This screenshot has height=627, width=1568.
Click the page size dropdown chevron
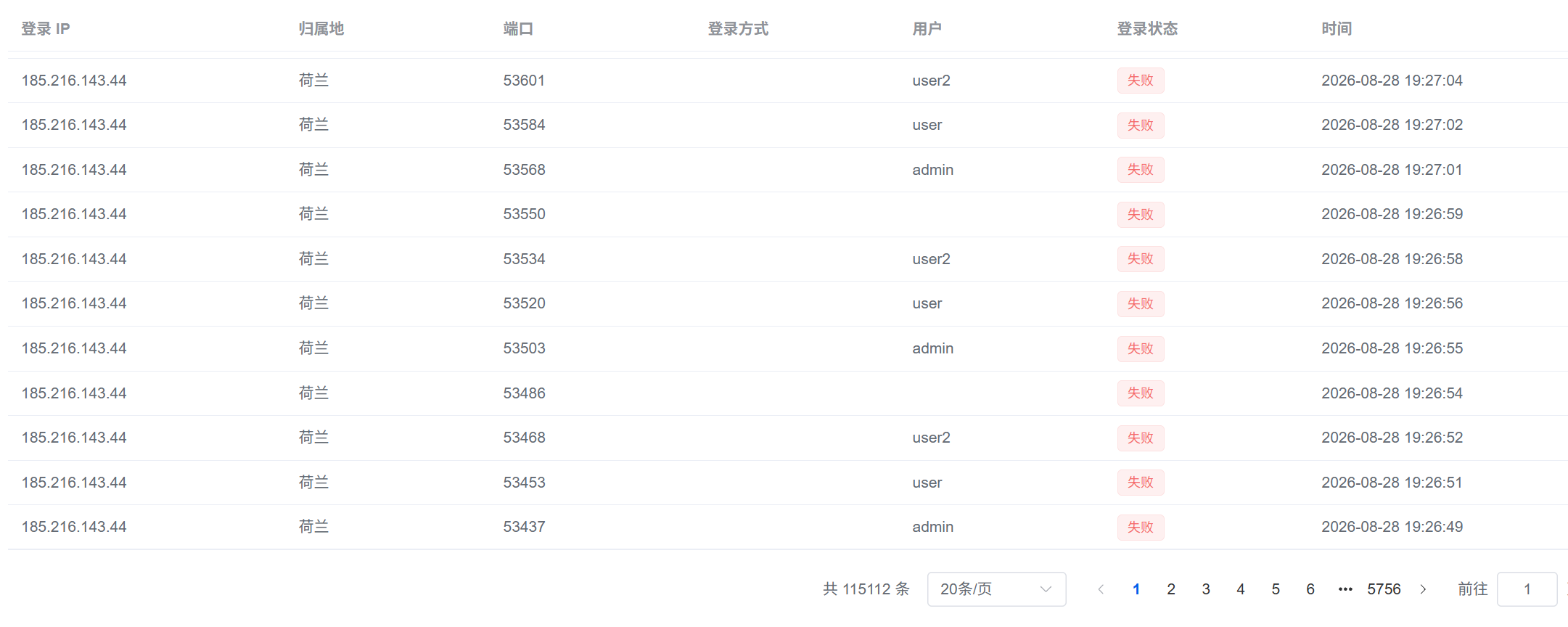(1046, 589)
